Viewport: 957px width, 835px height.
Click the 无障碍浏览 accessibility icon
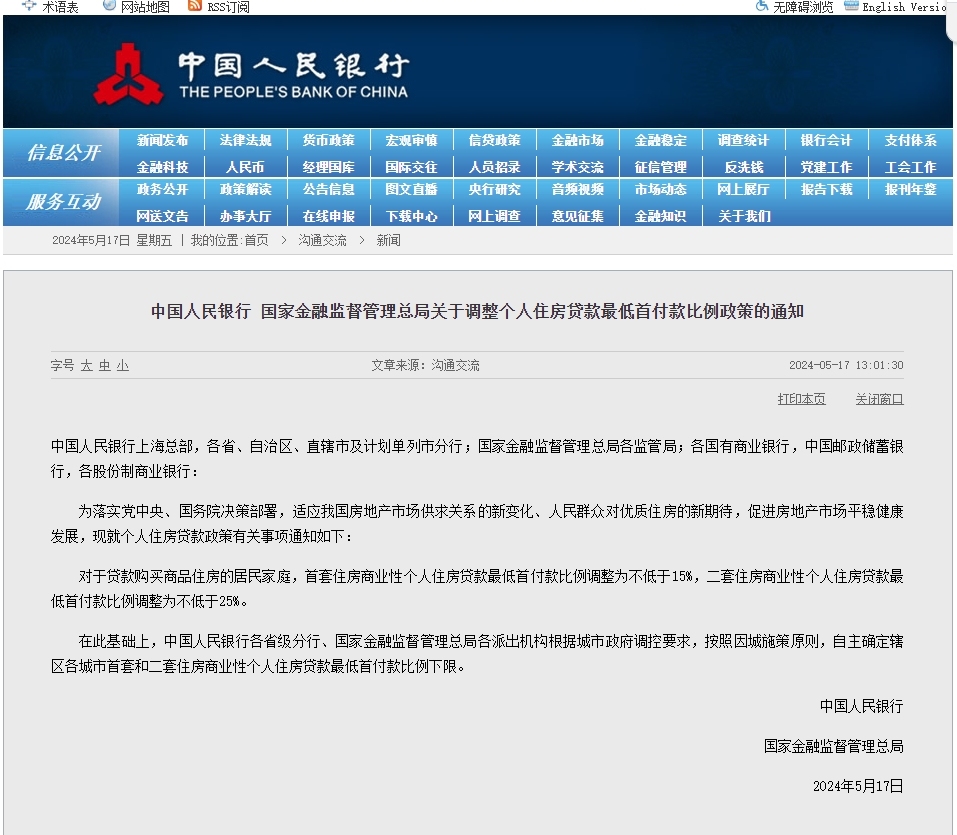tap(762, 5)
